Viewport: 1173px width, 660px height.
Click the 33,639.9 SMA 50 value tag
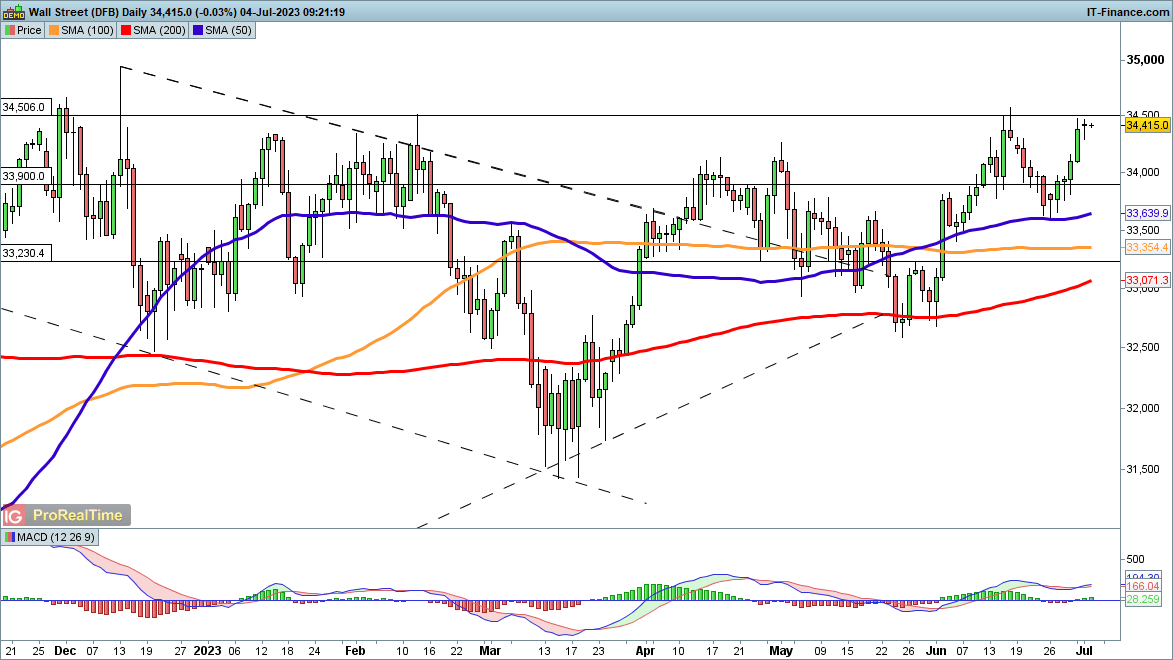point(1147,214)
